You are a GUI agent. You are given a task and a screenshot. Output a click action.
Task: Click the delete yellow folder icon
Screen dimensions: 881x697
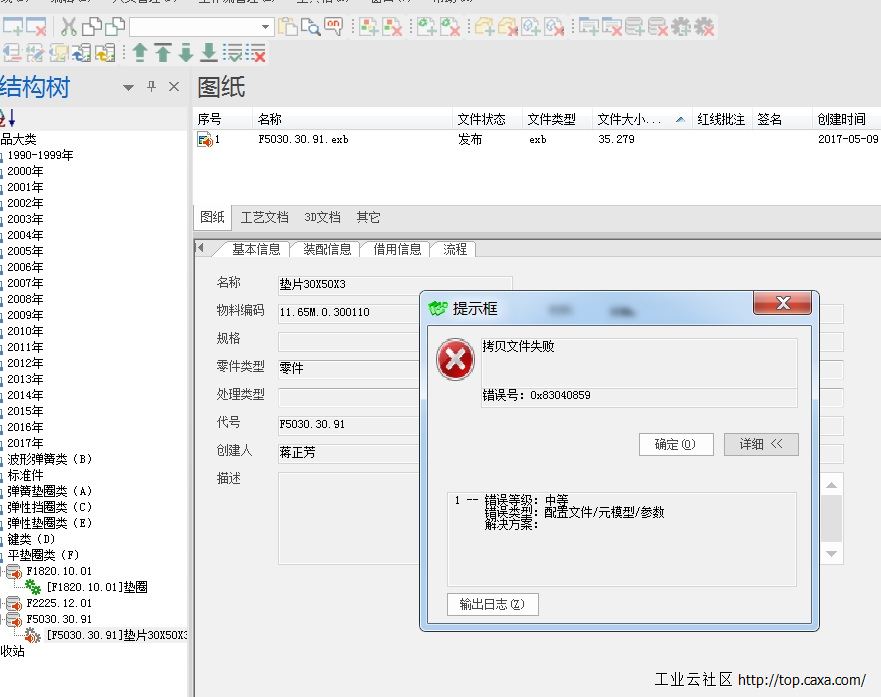coord(508,26)
